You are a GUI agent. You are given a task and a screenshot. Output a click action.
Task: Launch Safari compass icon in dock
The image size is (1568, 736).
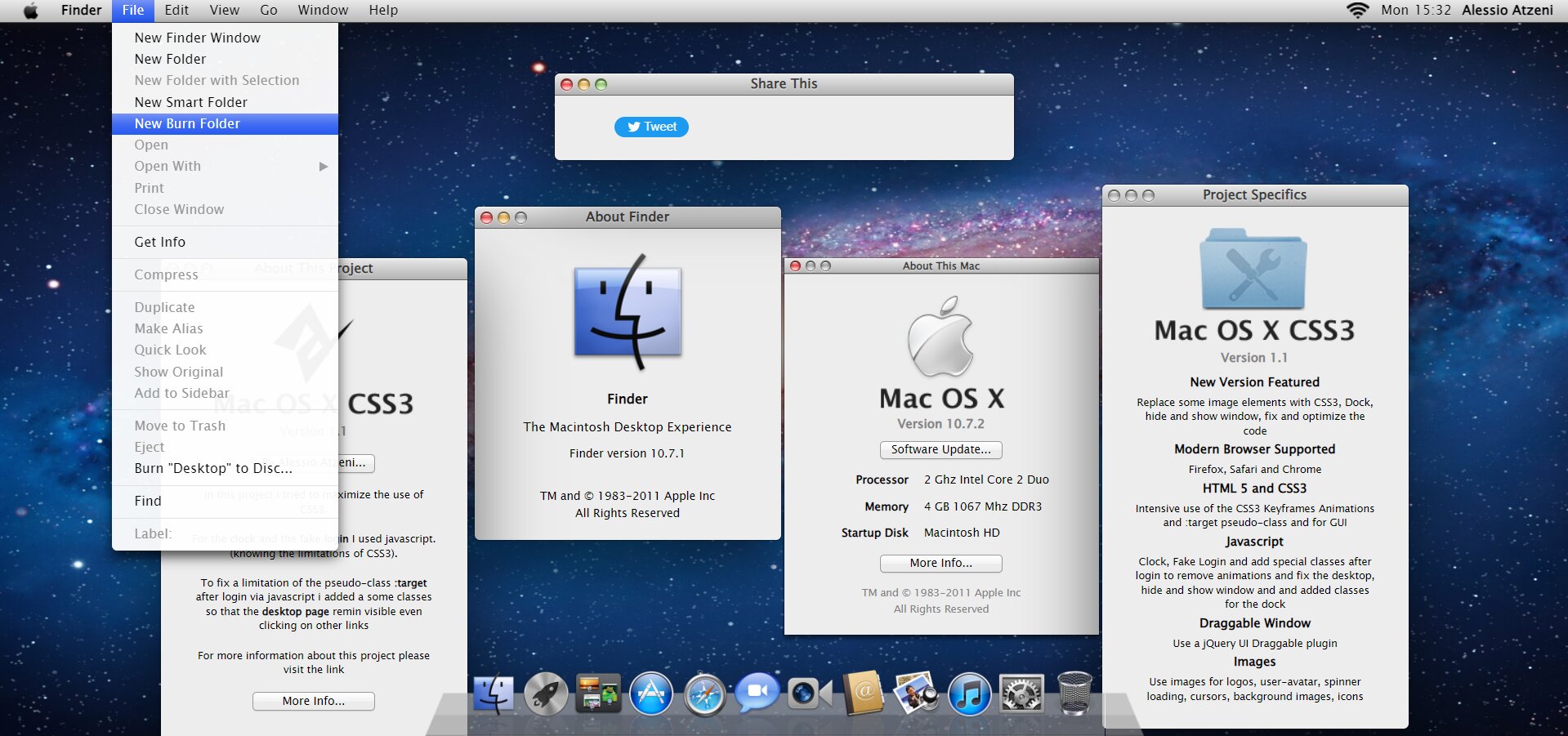(x=704, y=694)
